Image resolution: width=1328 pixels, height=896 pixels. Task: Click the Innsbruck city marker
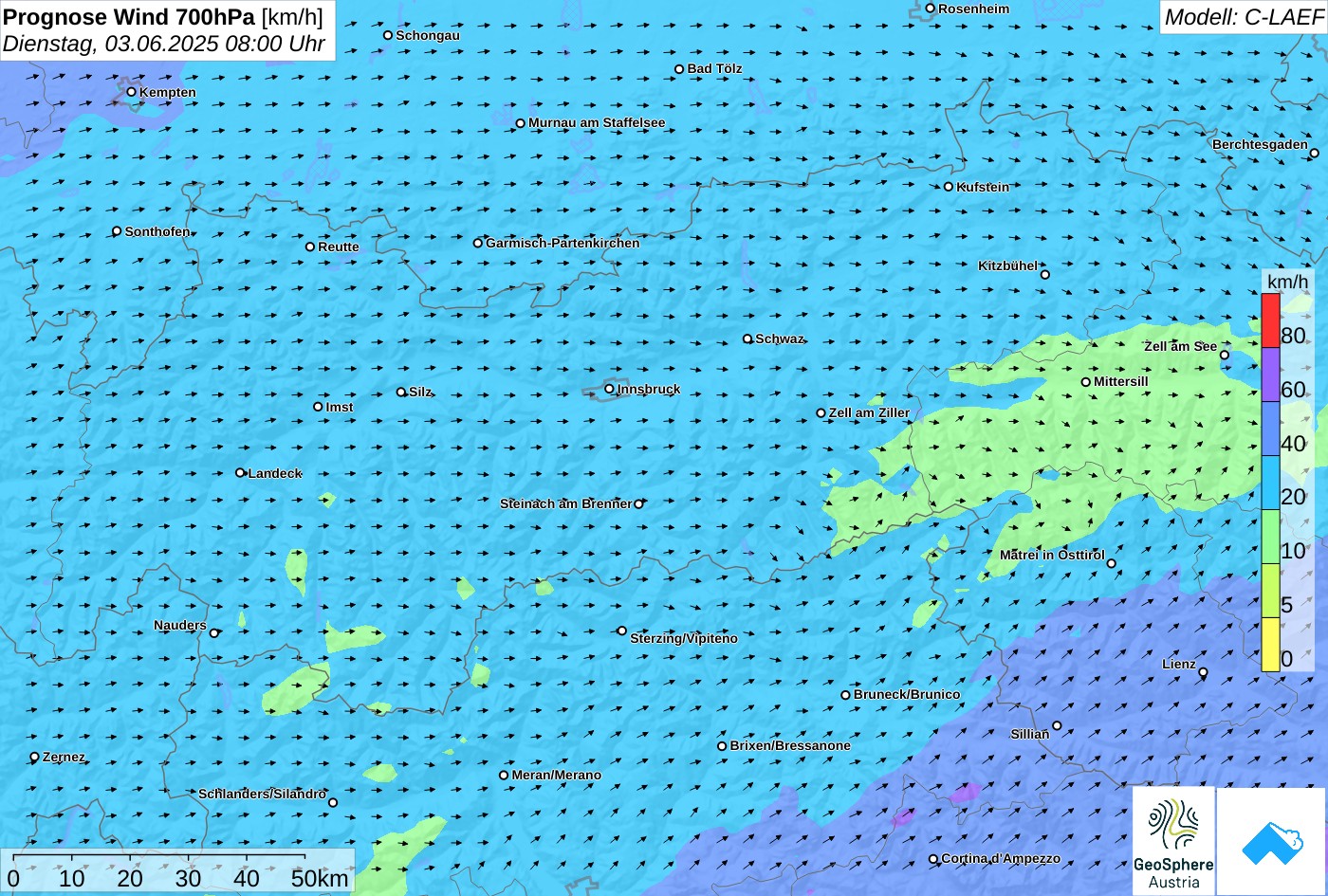[x=609, y=389]
